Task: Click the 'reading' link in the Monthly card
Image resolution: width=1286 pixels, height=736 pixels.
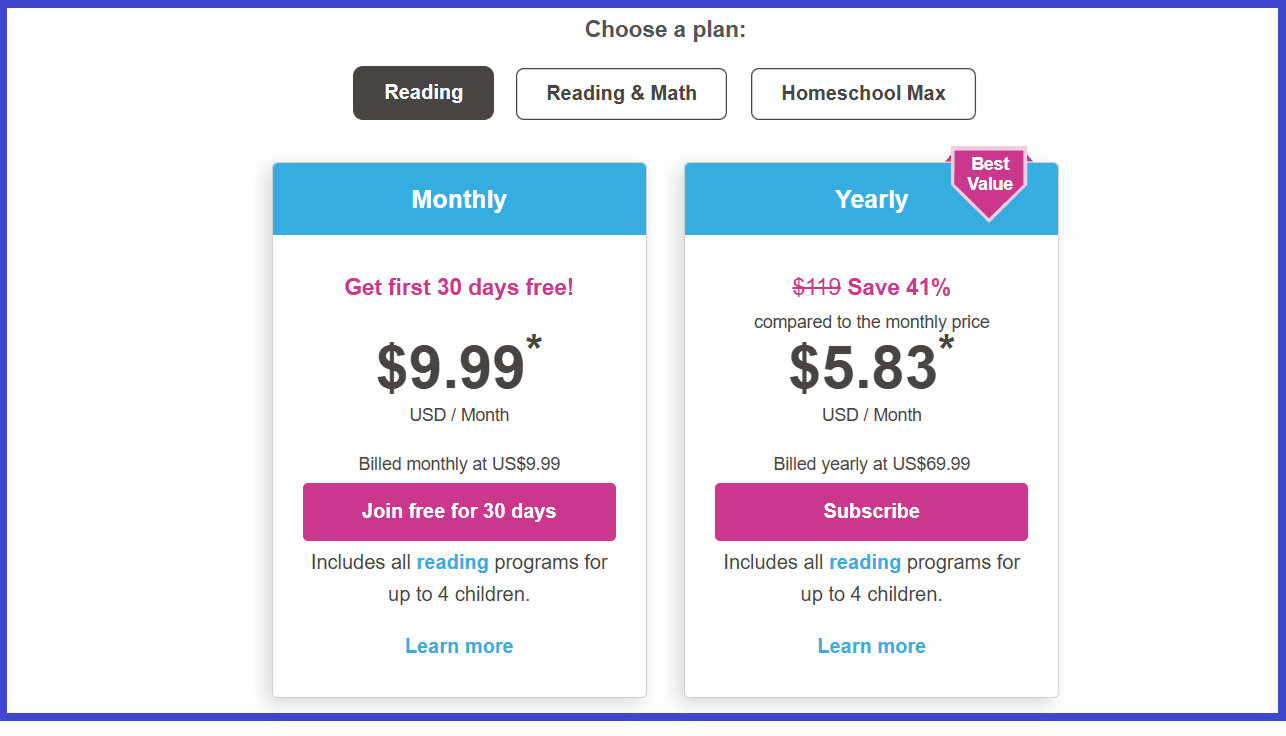Action: [453, 562]
